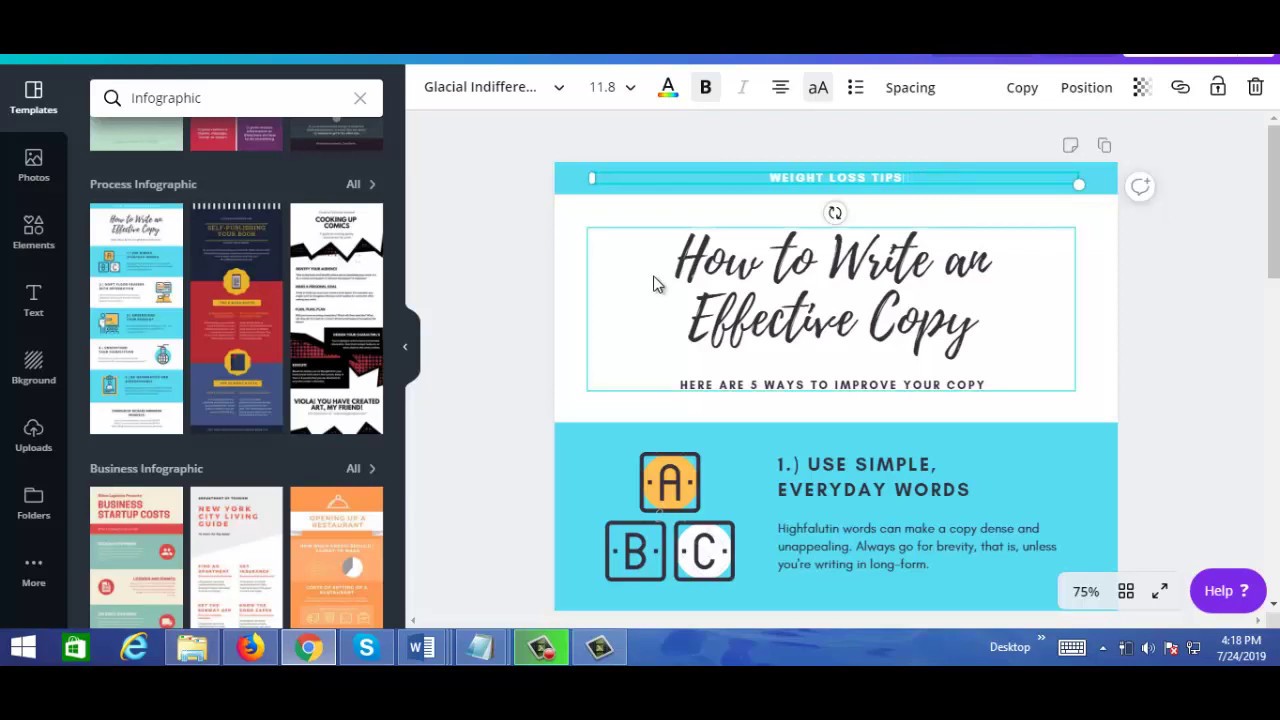Open the Photos sidebar tab
This screenshot has width=1280, height=720.
pos(33,166)
